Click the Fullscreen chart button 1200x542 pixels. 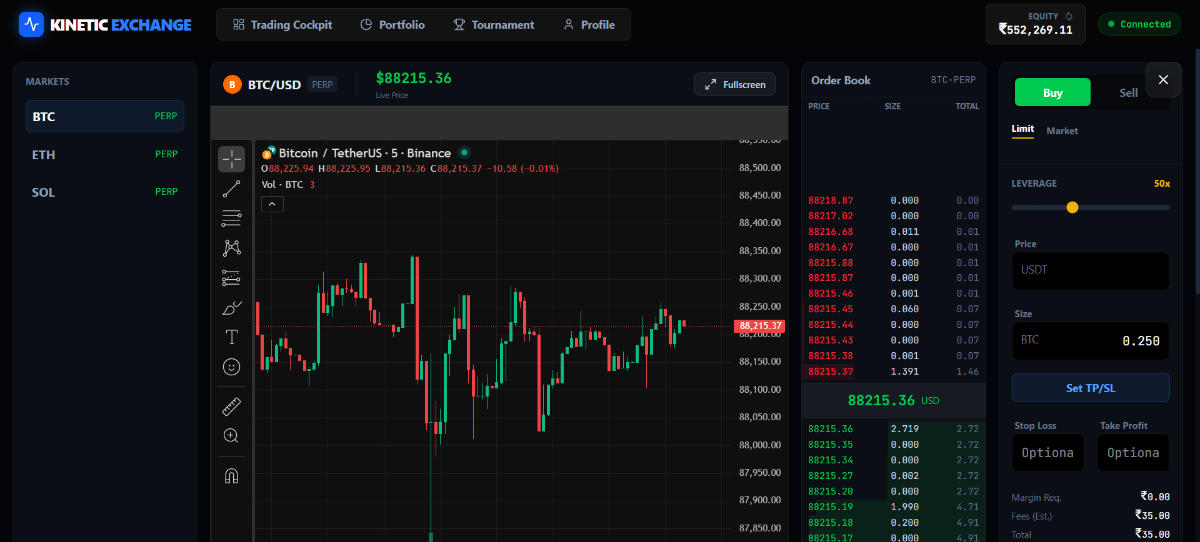pyautogui.click(x=734, y=85)
